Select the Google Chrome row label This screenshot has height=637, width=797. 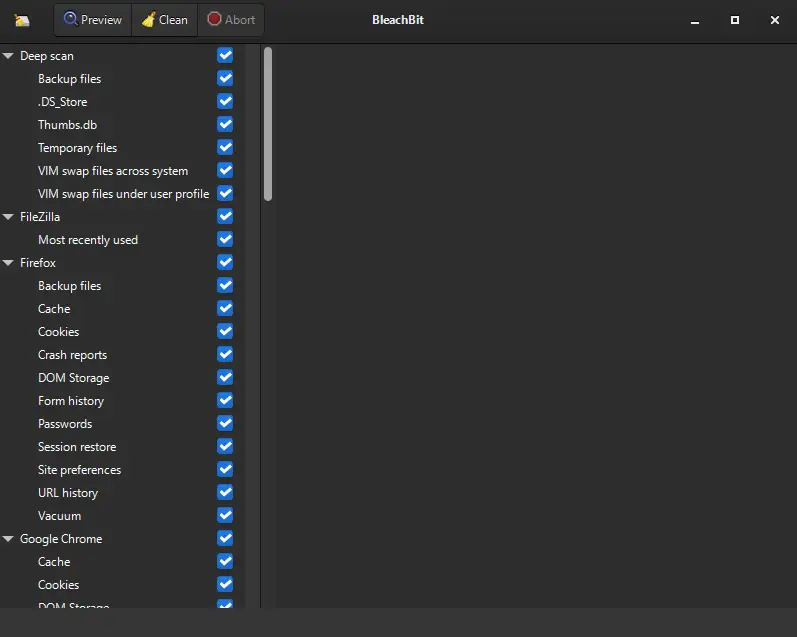click(61, 539)
